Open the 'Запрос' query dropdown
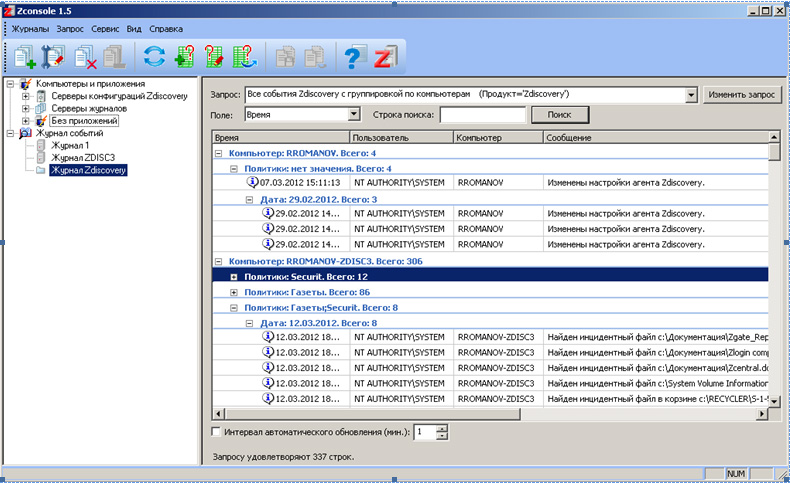Viewport: 790px width, 484px height. [690, 94]
